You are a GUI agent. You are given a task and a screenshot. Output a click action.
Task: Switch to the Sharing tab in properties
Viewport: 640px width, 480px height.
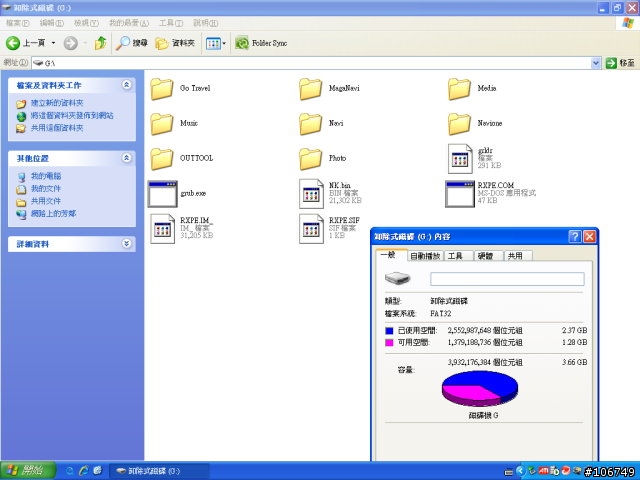pos(518,256)
